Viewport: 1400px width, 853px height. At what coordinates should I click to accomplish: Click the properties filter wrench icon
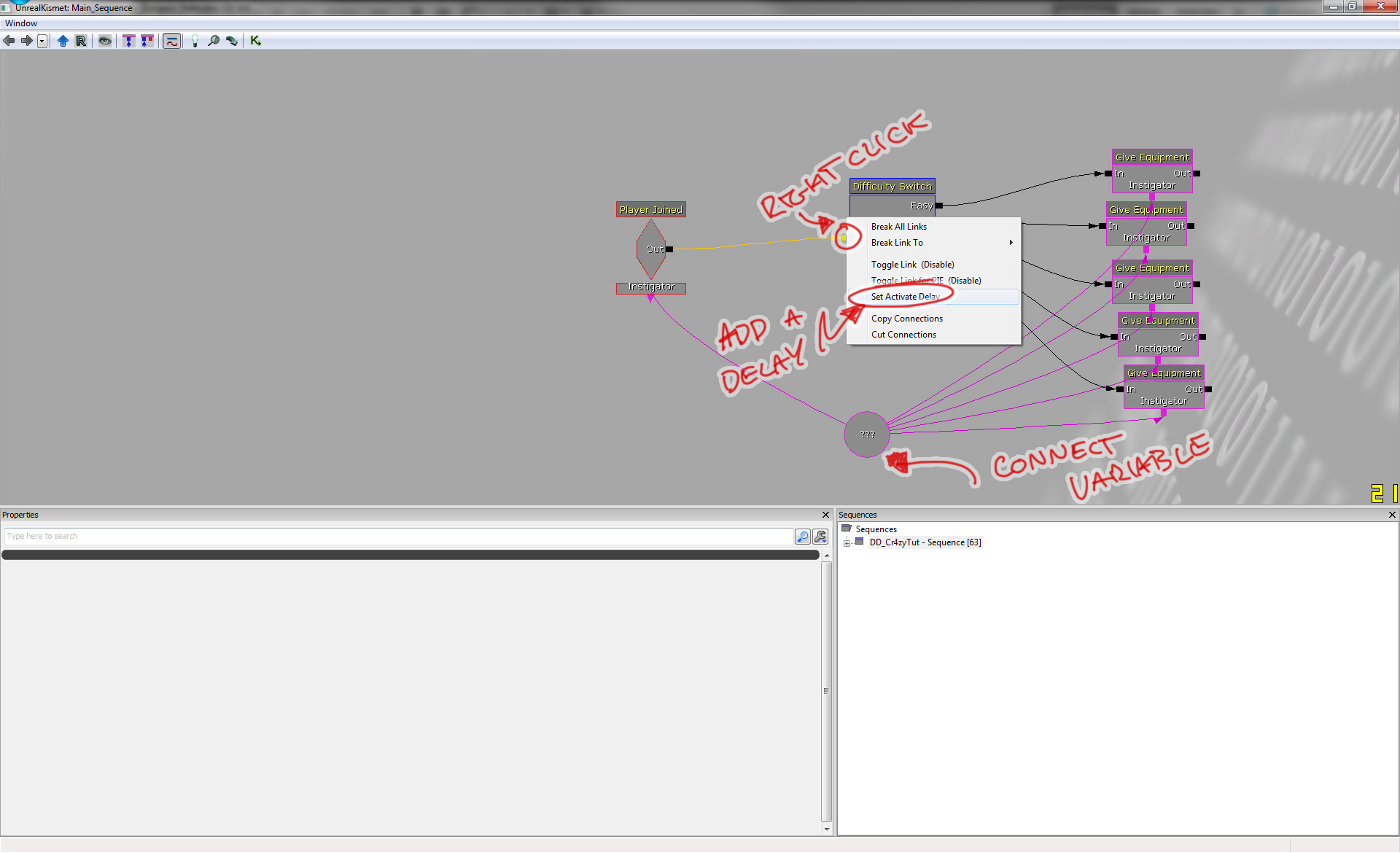pos(820,537)
